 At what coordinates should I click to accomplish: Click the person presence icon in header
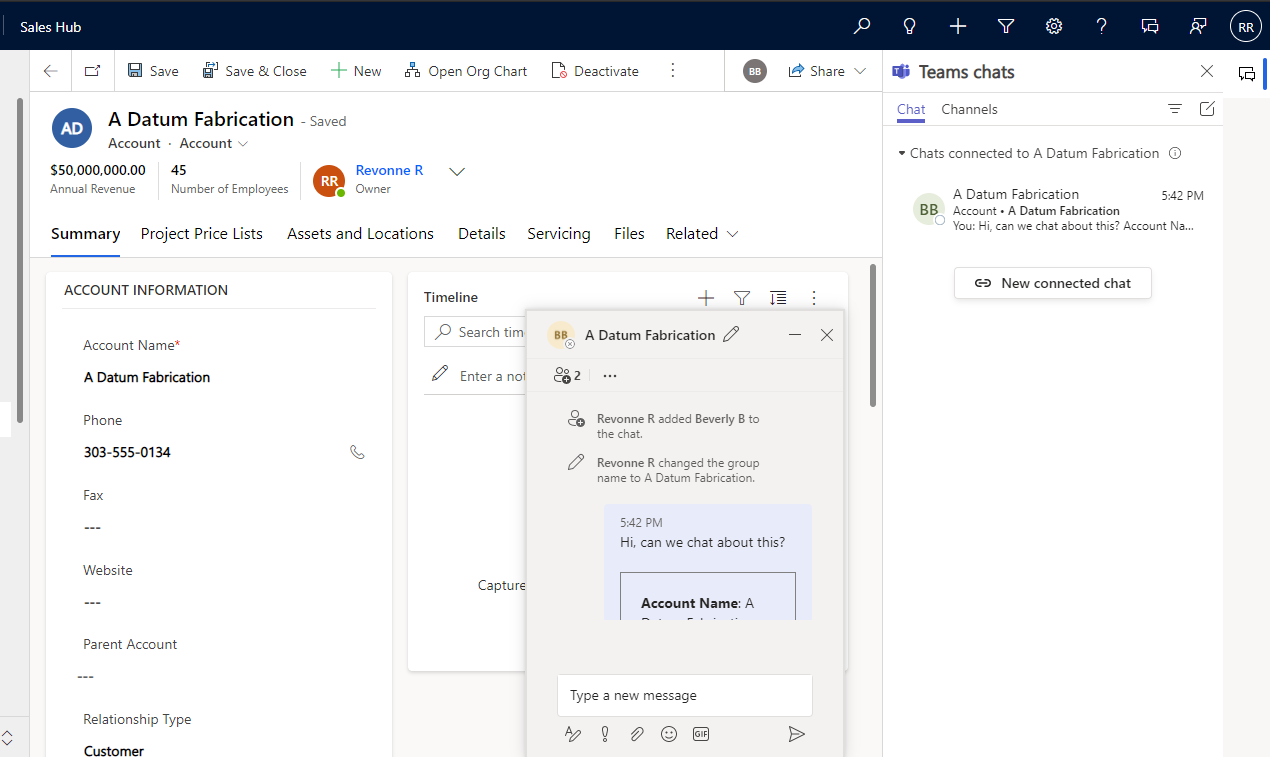[x=1198, y=27]
